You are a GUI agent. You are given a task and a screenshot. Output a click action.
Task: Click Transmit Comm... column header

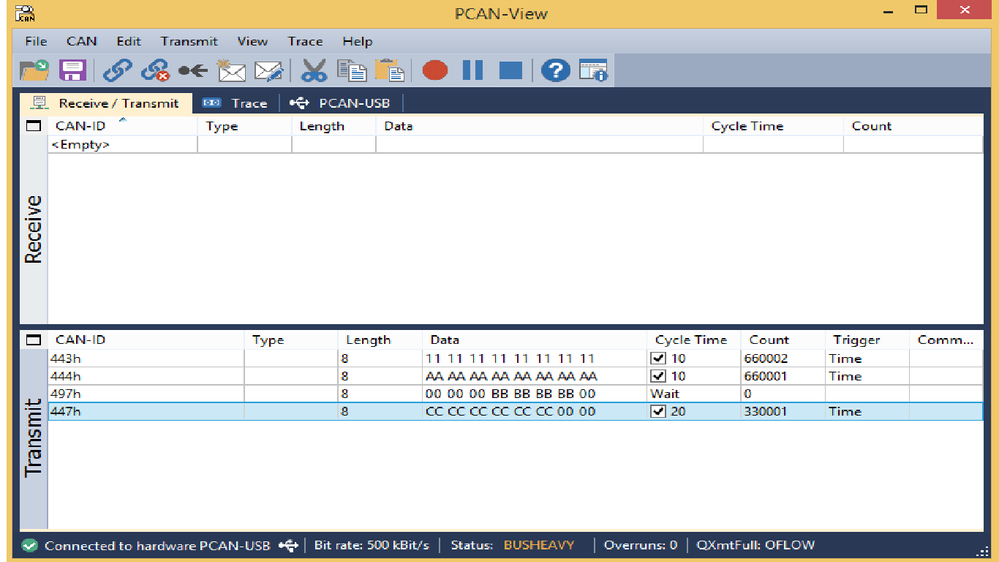[946, 340]
